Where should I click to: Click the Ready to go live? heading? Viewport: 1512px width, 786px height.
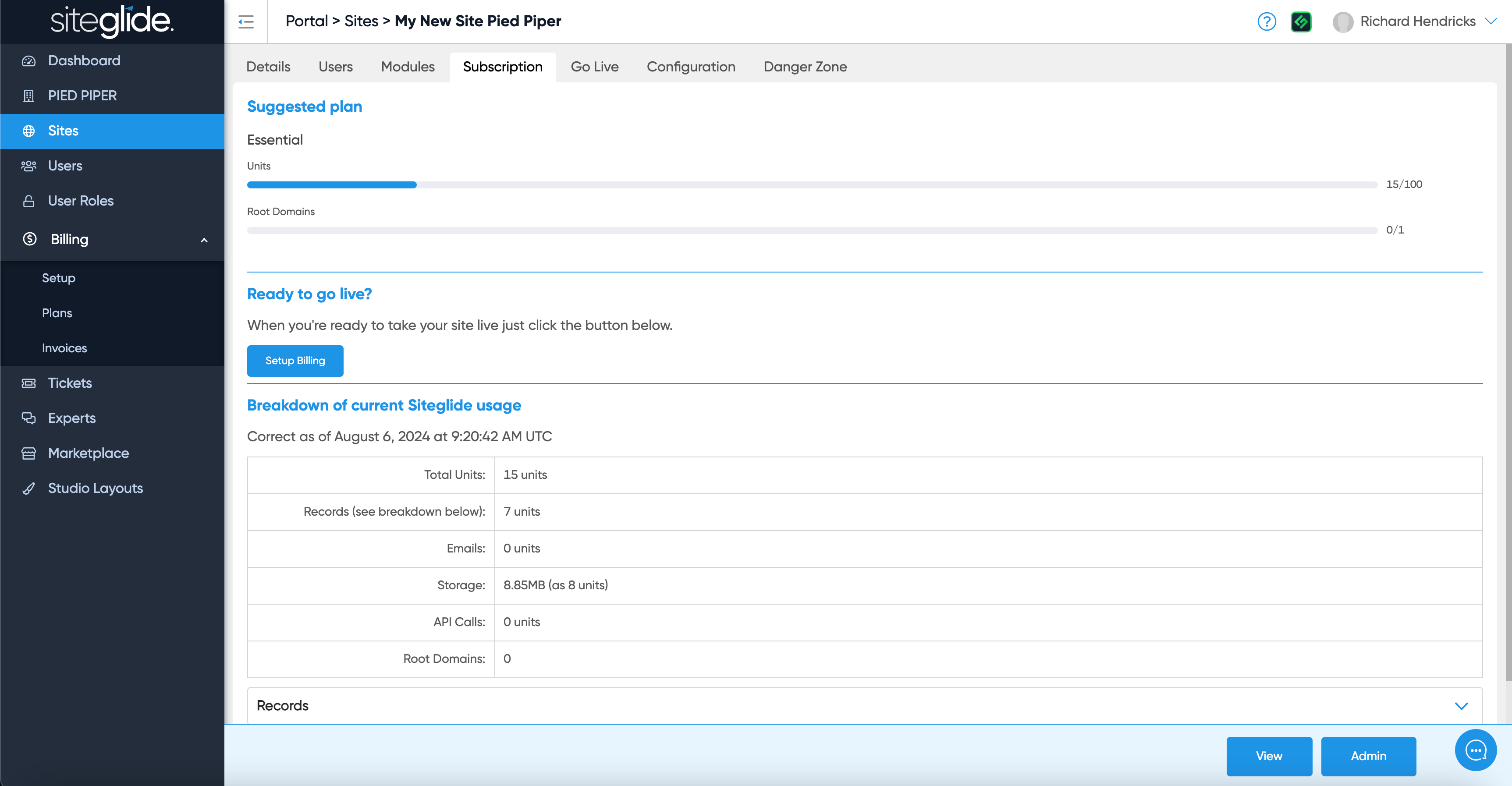click(x=309, y=294)
